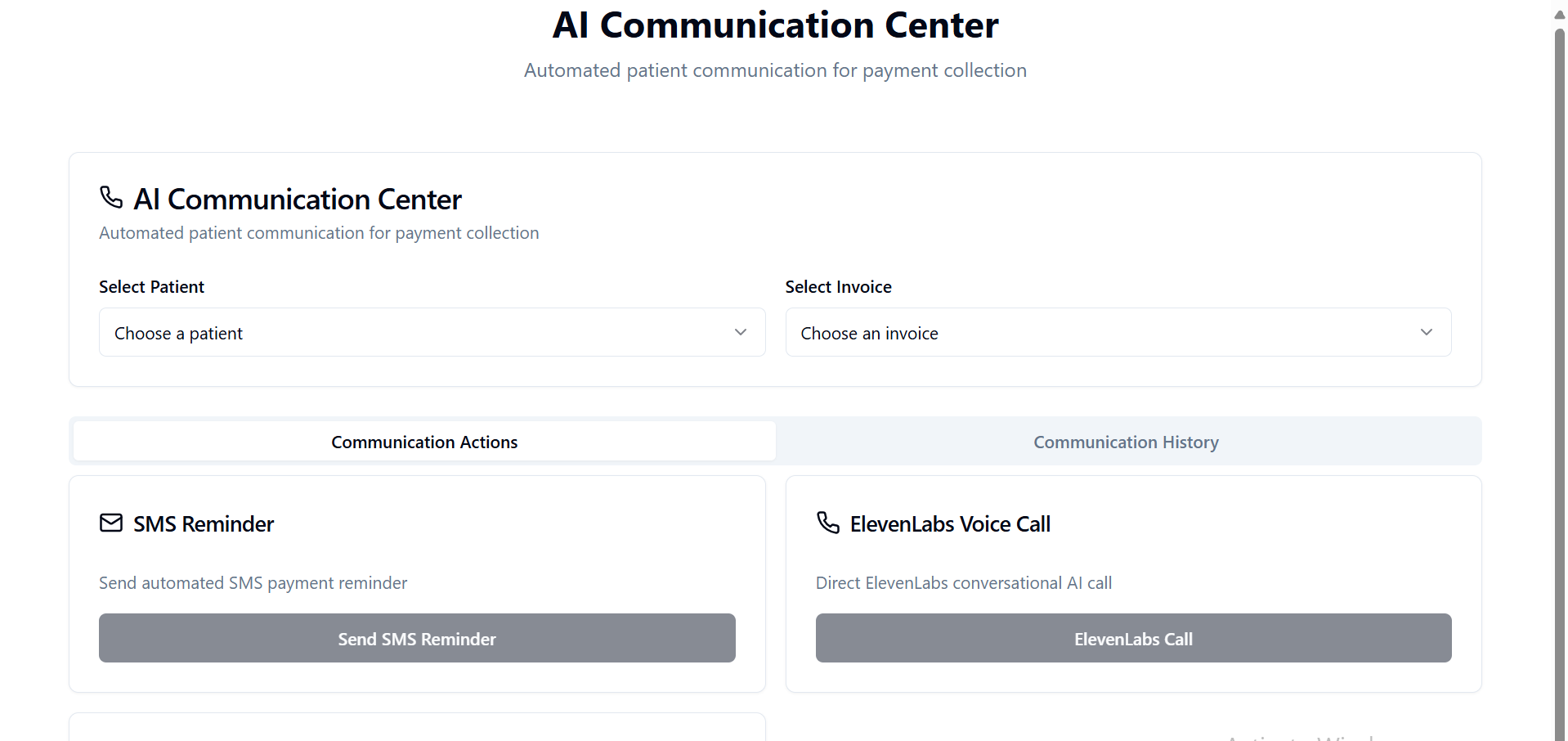Click the phone icon beside ElevenLabs Voice Call
The width and height of the screenshot is (1568, 741).
(x=828, y=523)
